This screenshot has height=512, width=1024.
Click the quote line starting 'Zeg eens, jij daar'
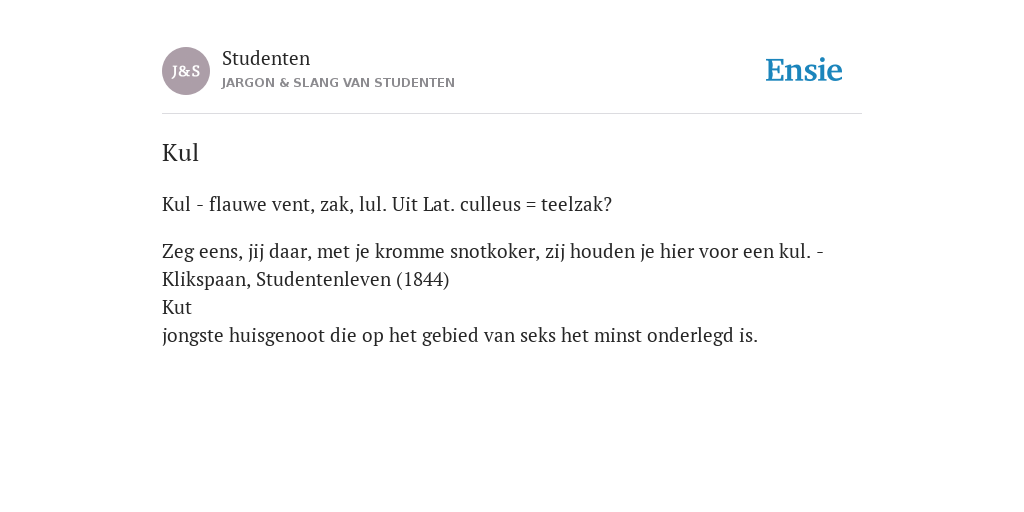click(x=493, y=252)
